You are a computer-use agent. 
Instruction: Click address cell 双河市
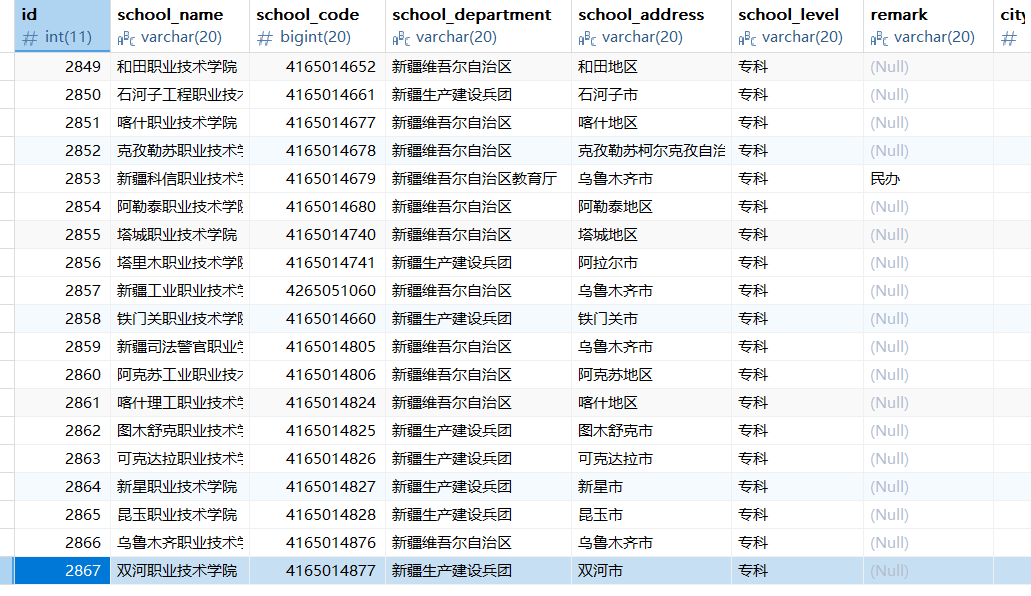[651, 570]
